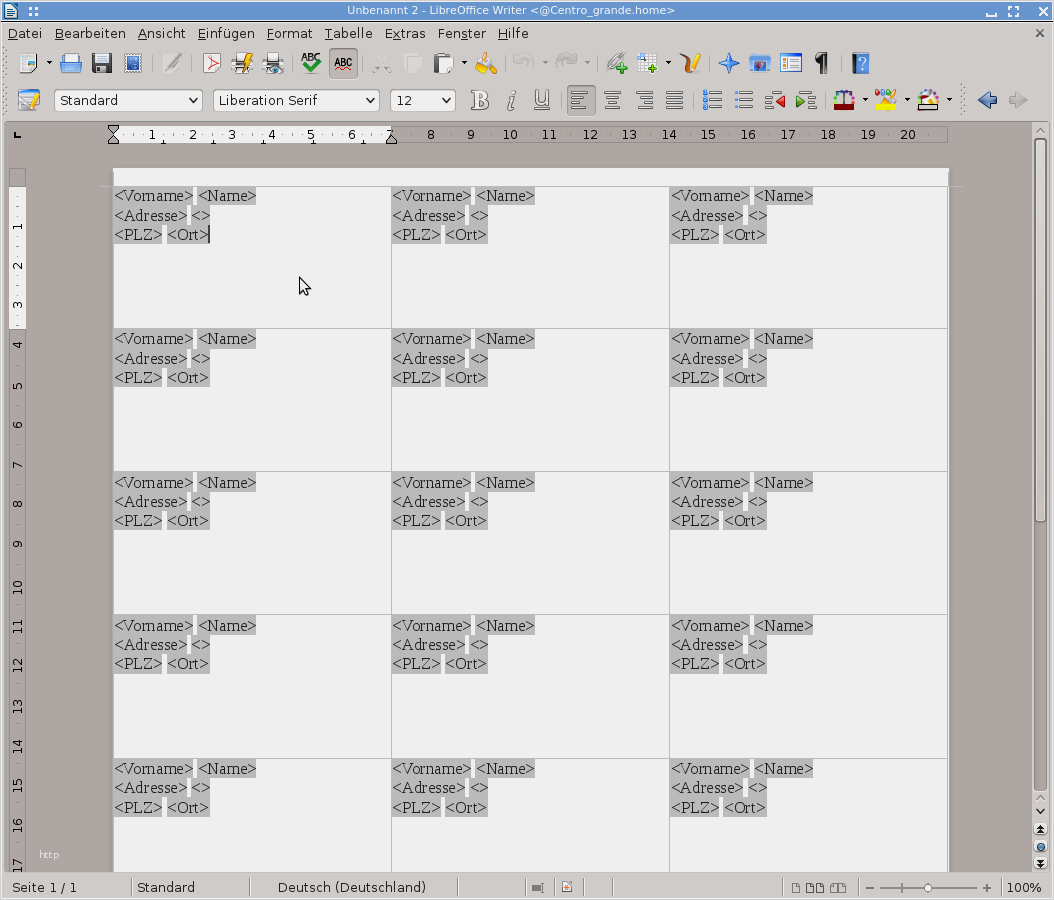The height and width of the screenshot is (900, 1054).
Task: Open the Einfügen menu
Action: tap(226, 34)
